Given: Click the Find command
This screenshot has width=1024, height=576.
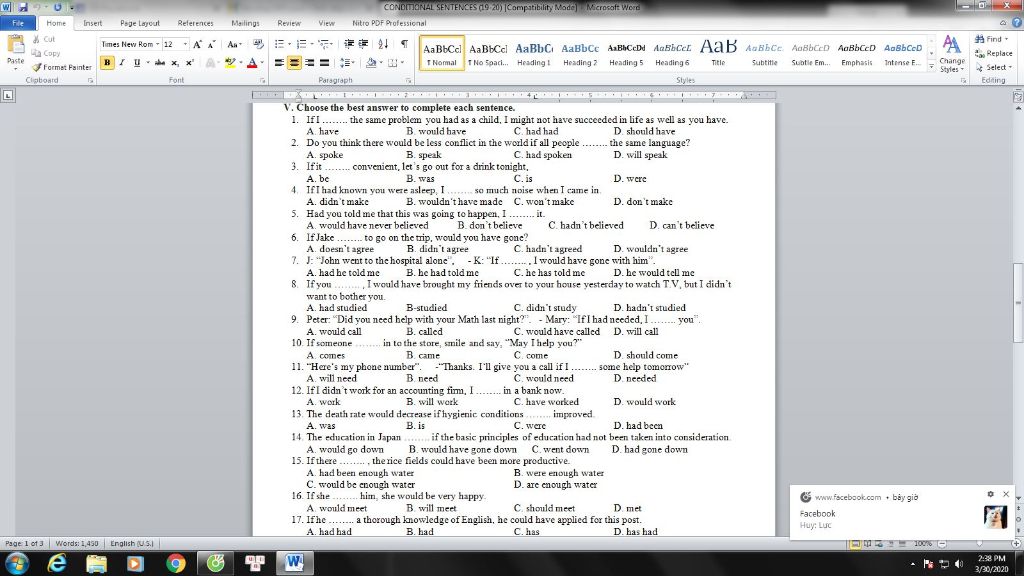Looking at the screenshot, I should tap(992, 39).
